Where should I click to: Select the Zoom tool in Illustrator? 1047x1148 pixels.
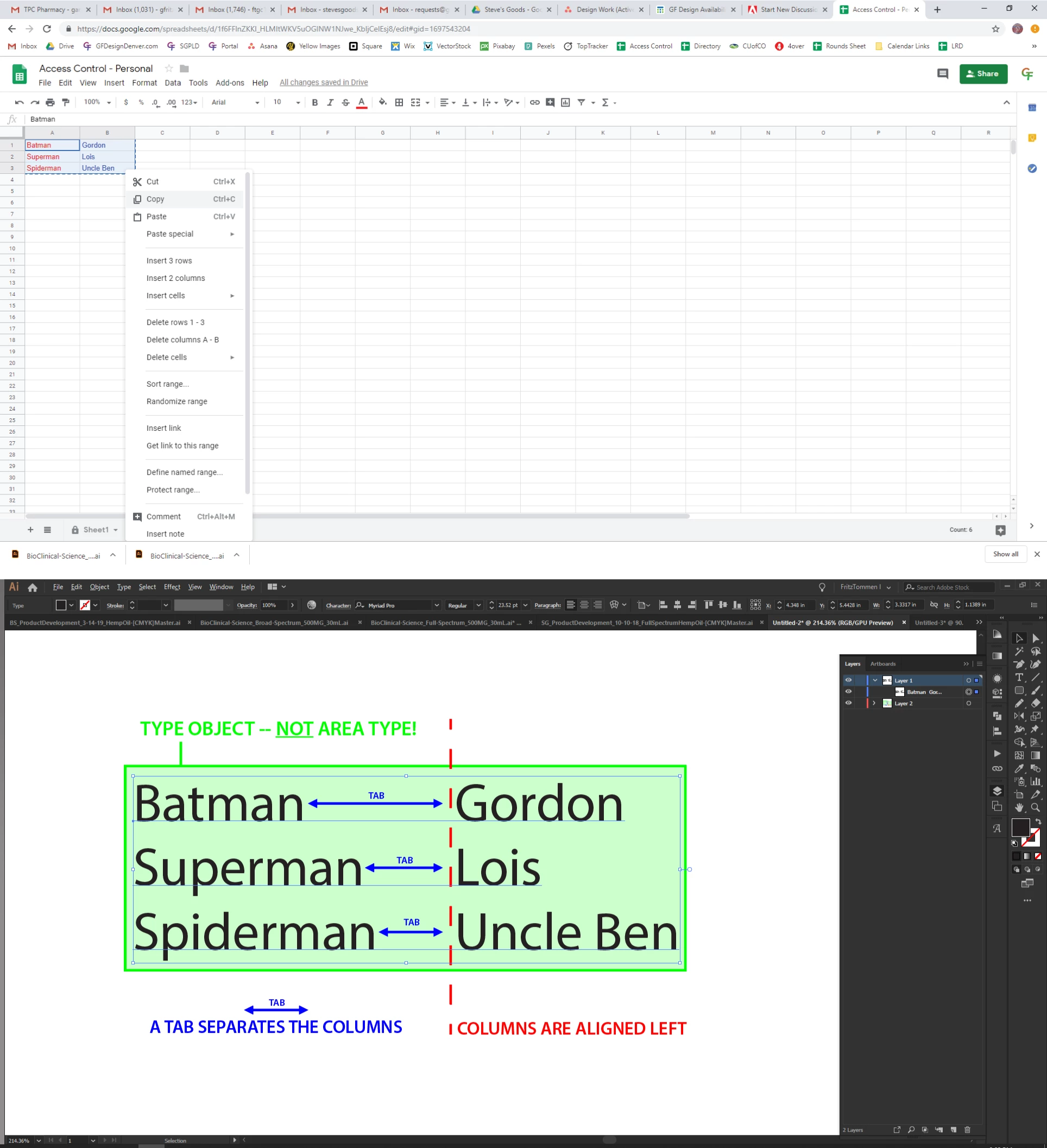point(1036,807)
